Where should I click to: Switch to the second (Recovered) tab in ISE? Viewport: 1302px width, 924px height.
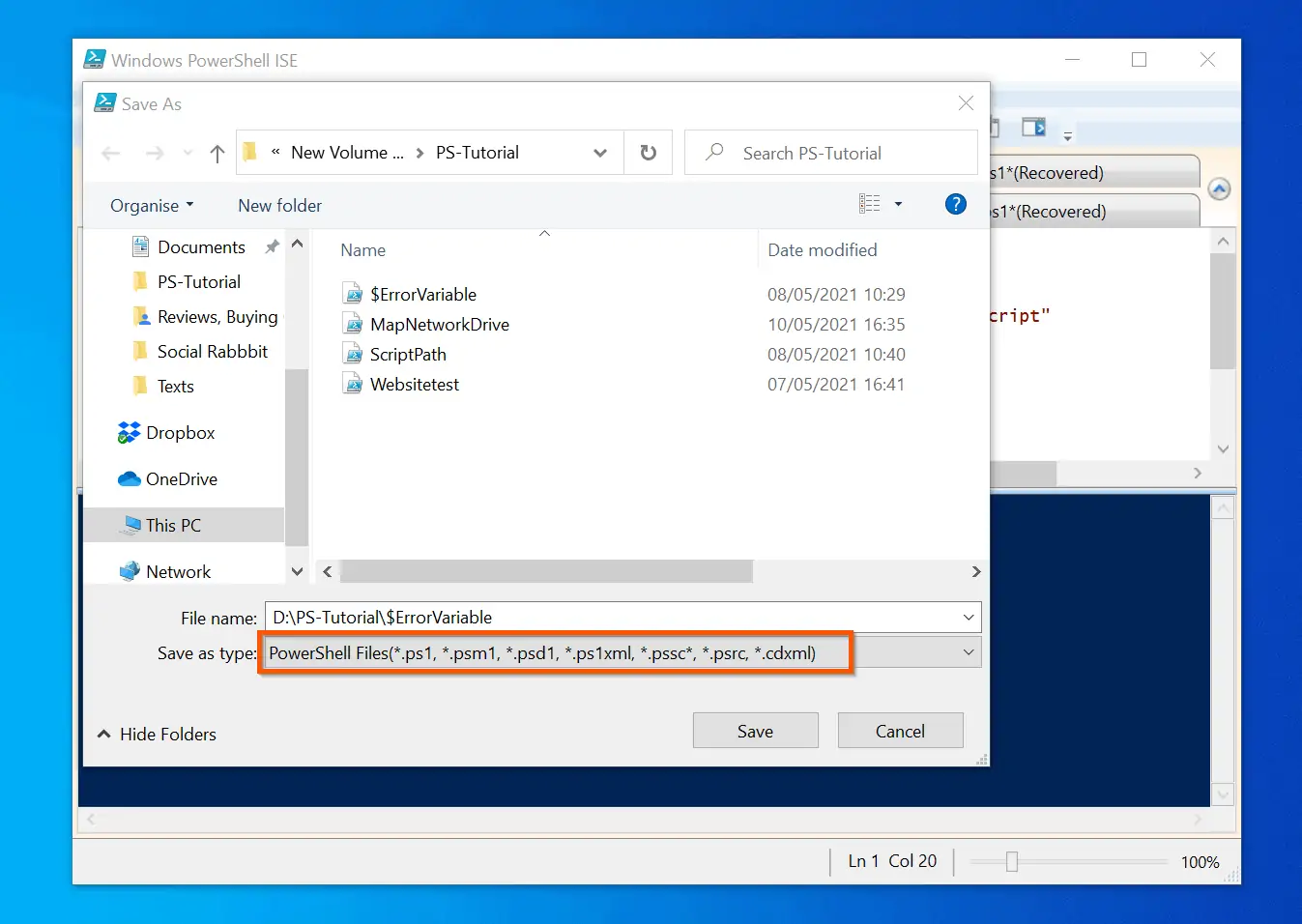tap(1092, 212)
